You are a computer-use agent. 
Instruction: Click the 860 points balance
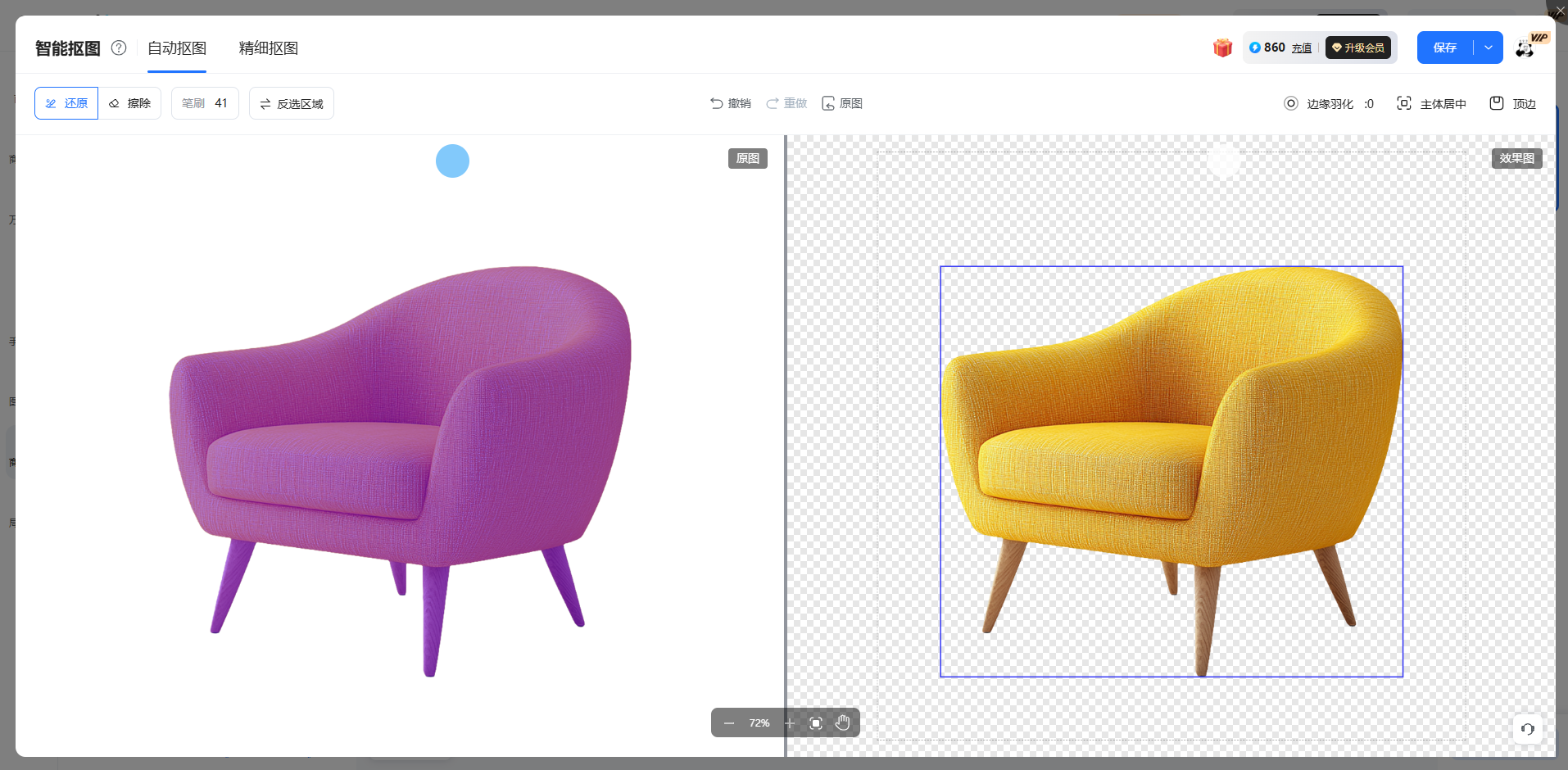(x=1267, y=48)
